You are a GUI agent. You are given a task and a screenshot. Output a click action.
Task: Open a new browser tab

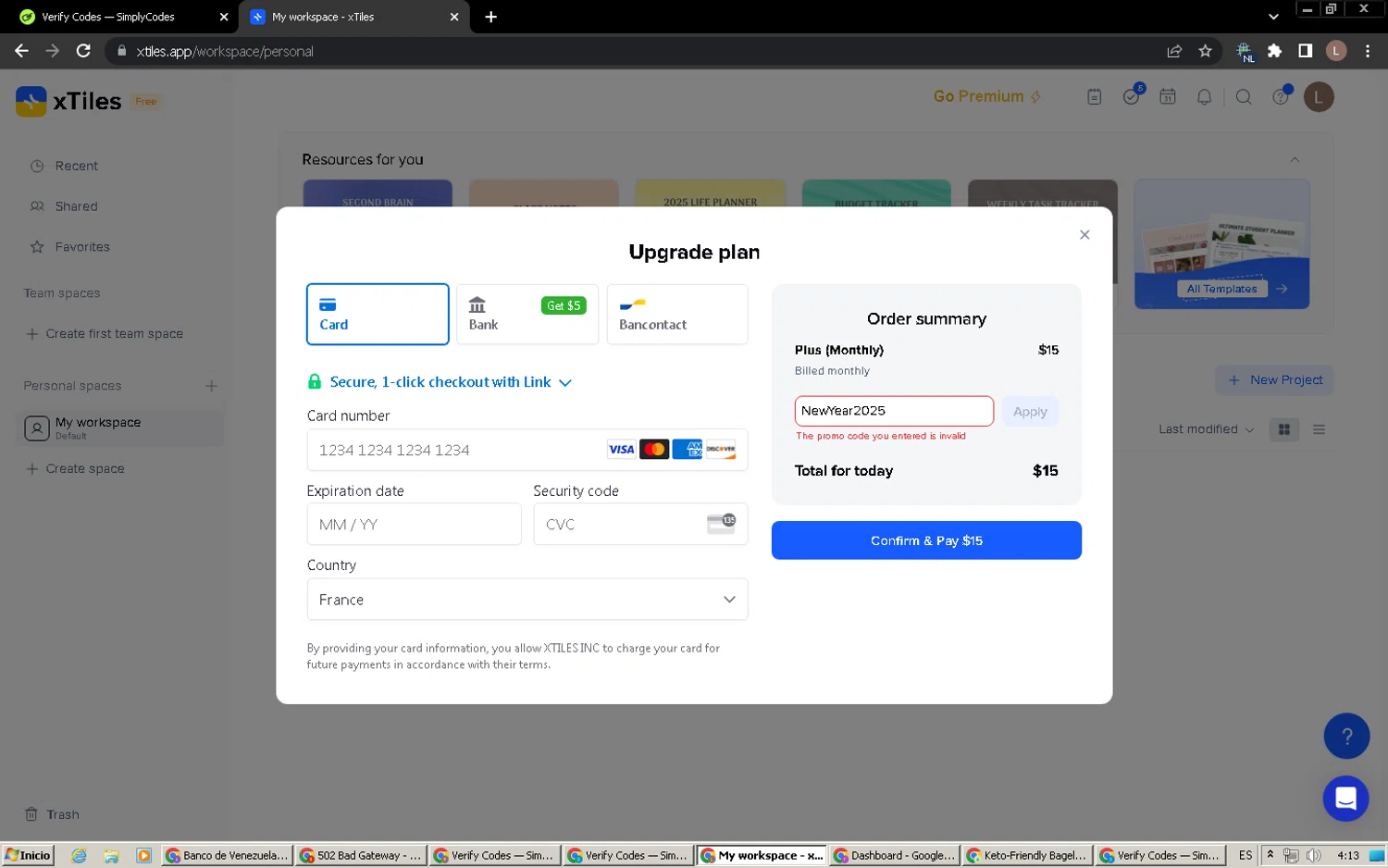490,17
